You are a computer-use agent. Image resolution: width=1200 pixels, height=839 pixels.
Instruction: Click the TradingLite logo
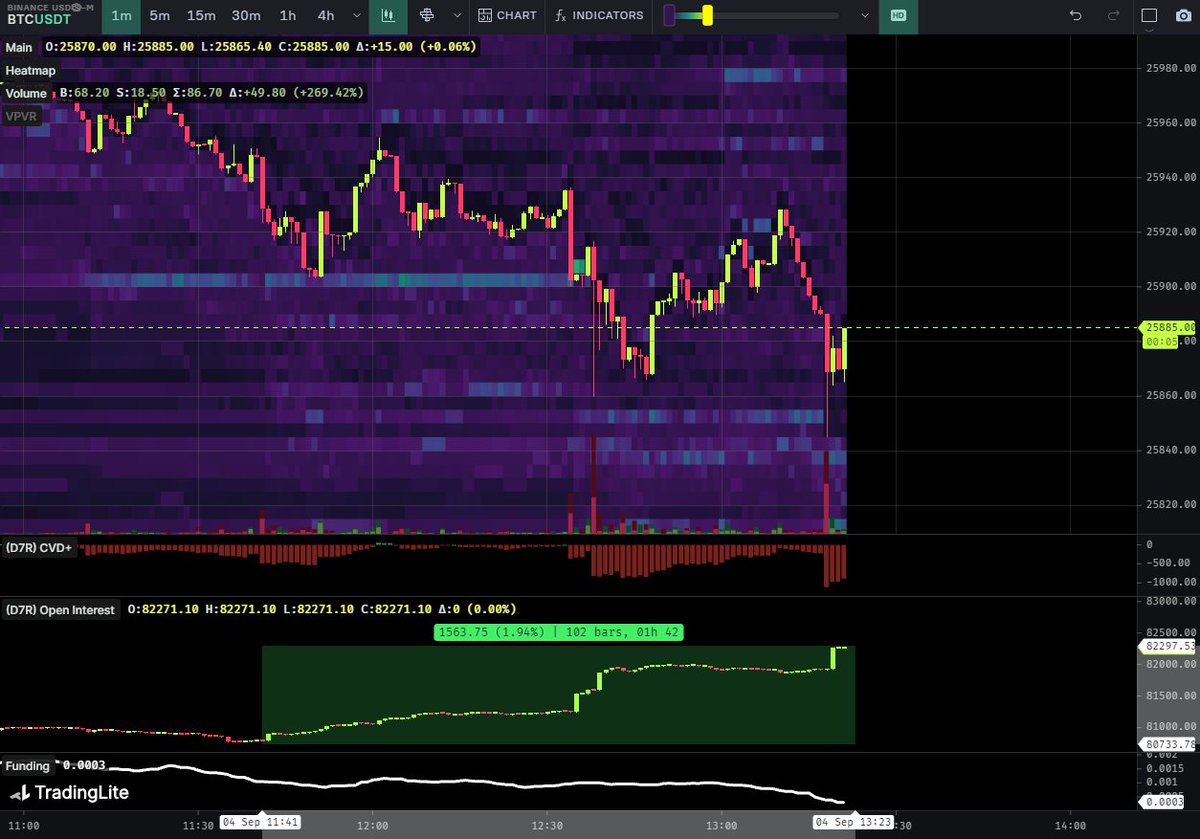pyautogui.click(x=69, y=794)
